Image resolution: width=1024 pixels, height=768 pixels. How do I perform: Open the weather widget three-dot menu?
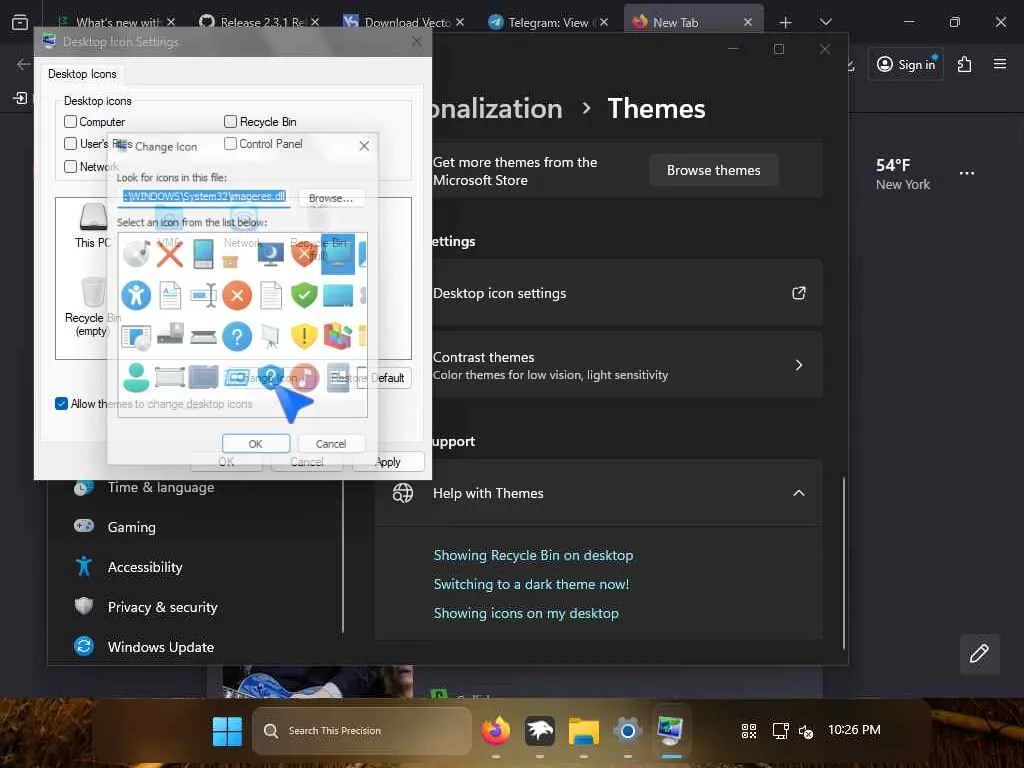click(x=967, y=174)
